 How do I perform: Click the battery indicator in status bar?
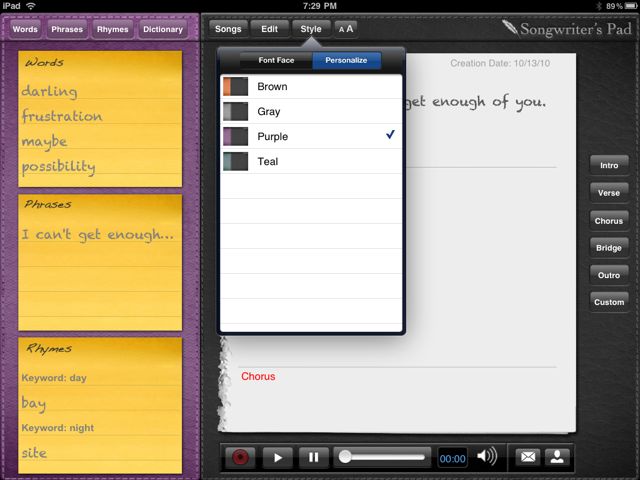pos(631,6)
